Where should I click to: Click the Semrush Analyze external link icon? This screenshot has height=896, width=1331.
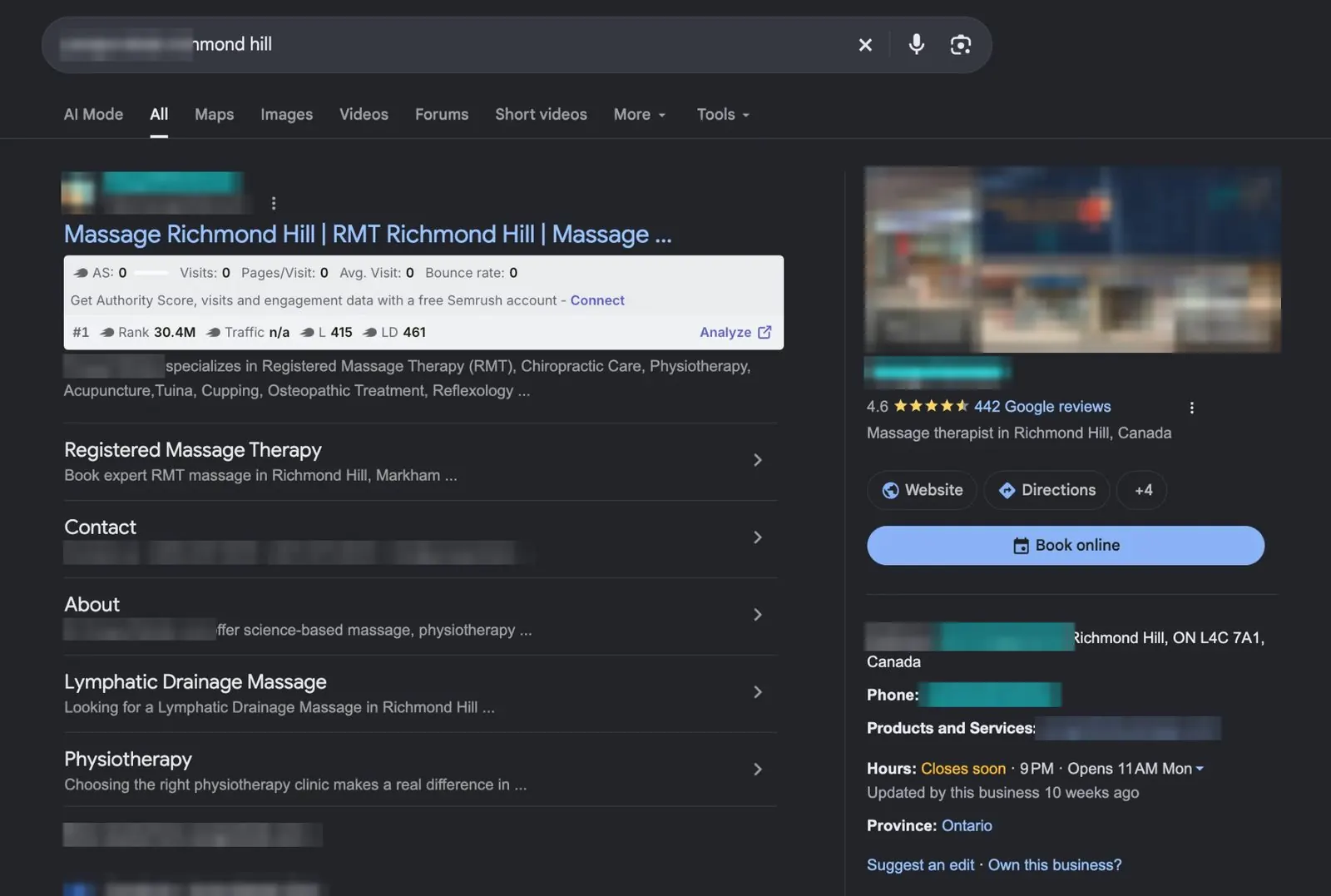coord(764,332)
